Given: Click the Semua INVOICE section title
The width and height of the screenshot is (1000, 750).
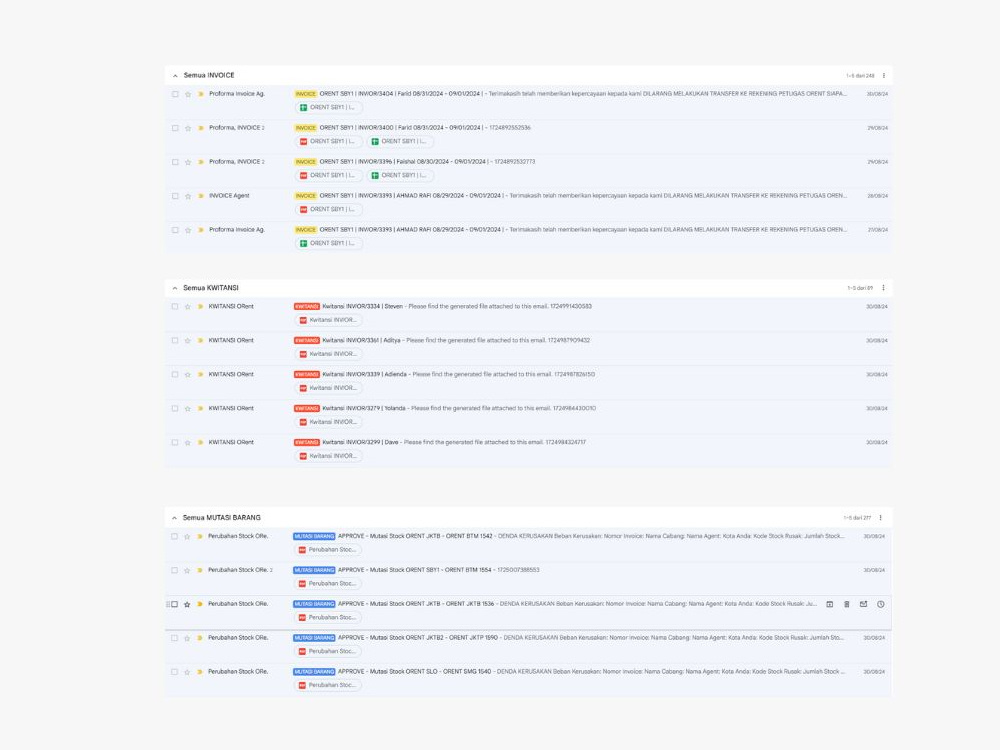Looking at the screenshot, I should click(x=209, y=75).
